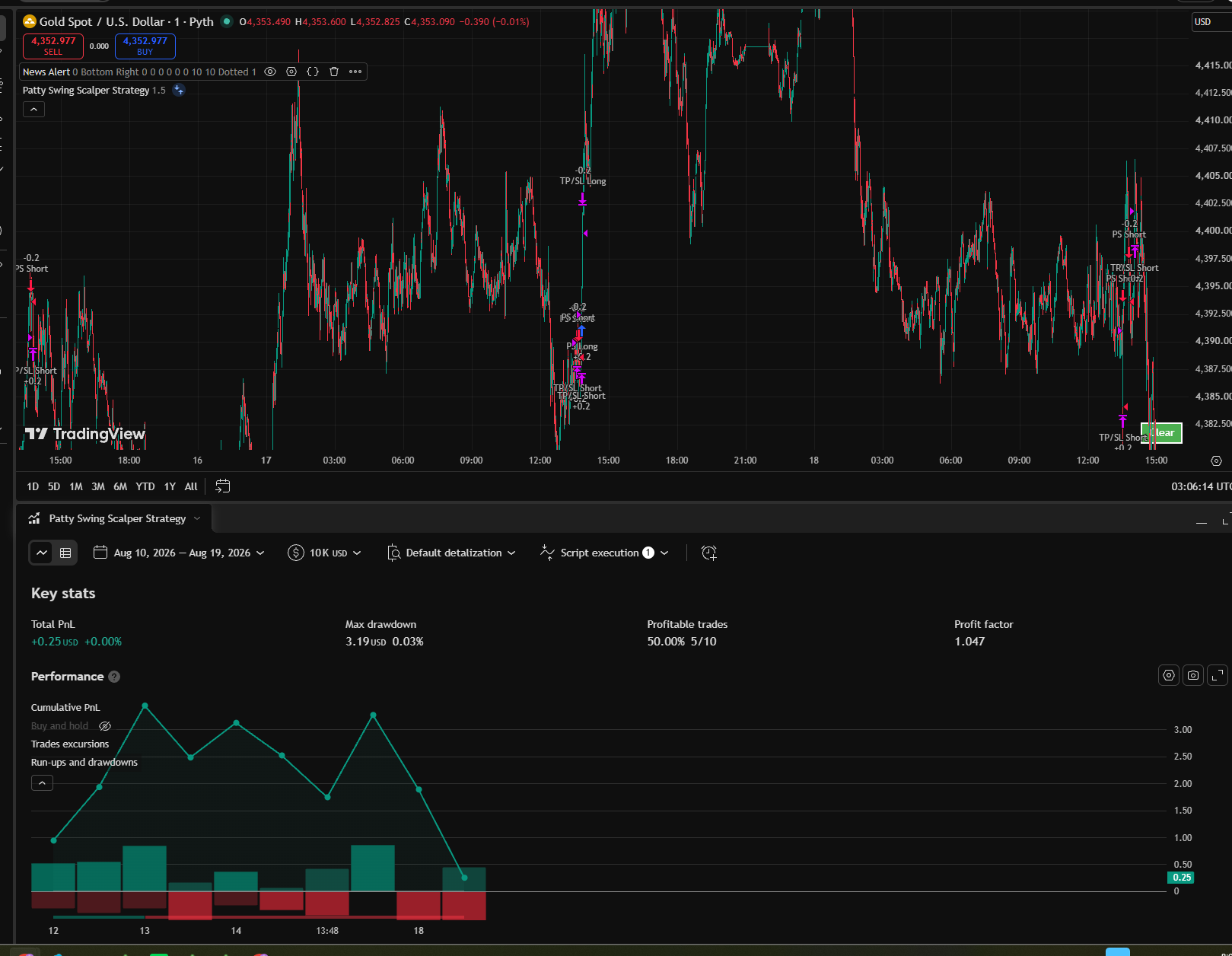Take a snapshot of Performance chart
This screenshot has height=956, width=1232.
(1193, 675)
